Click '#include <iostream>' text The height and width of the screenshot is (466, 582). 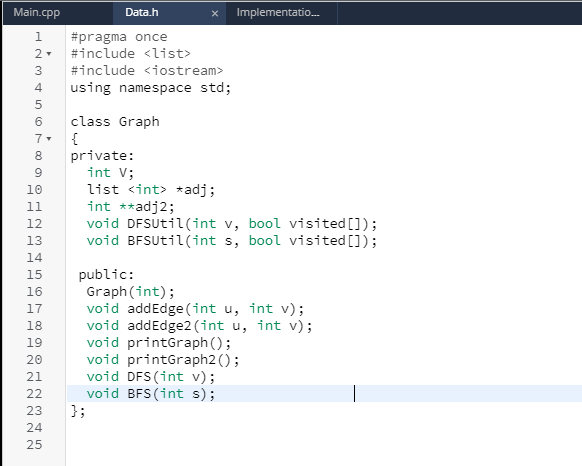coord(147,71)
